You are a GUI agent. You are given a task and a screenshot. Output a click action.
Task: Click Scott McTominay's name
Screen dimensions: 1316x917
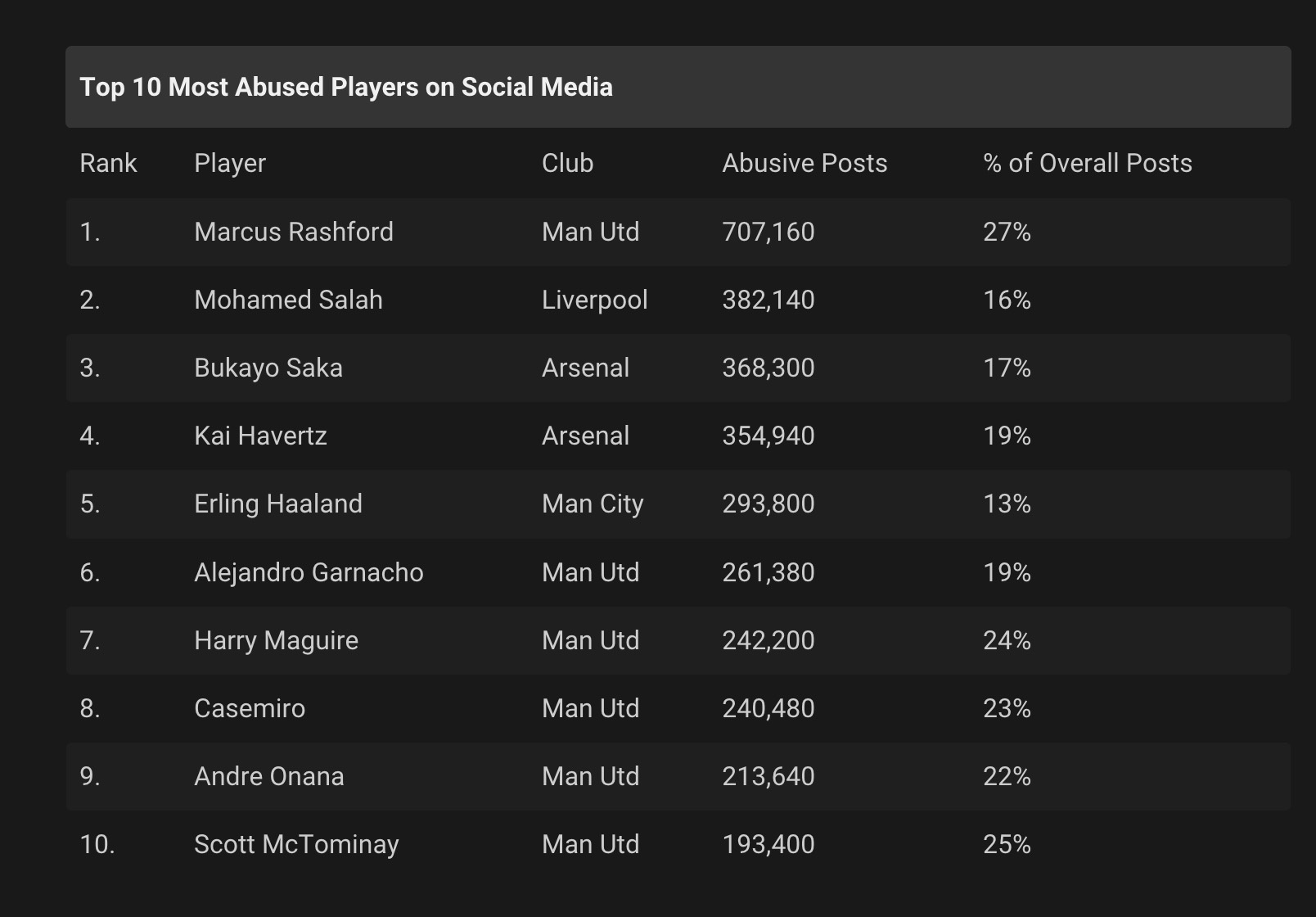pyautogui.click(x=296, y=844)
